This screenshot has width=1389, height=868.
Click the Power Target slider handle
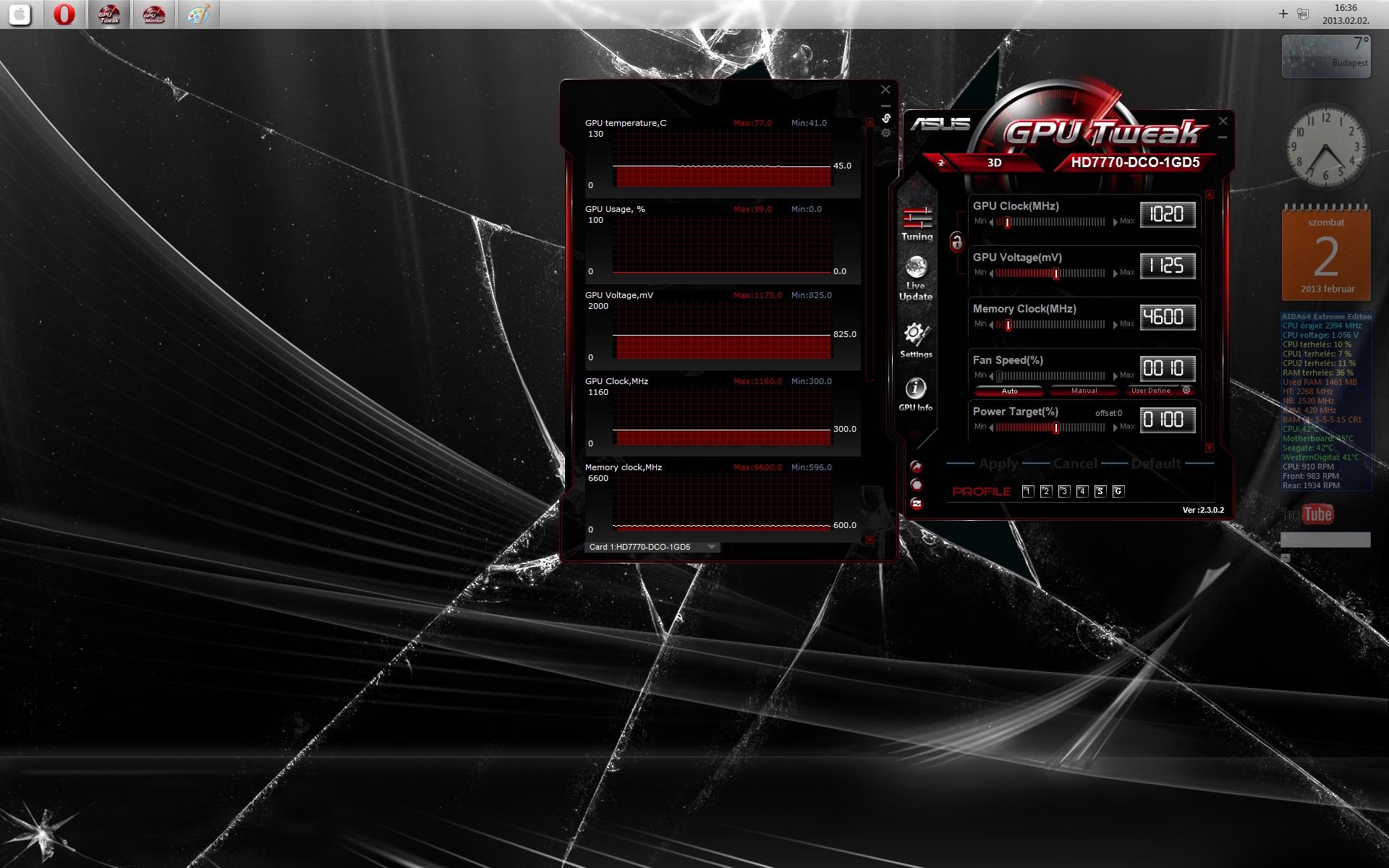(1056, 427)
